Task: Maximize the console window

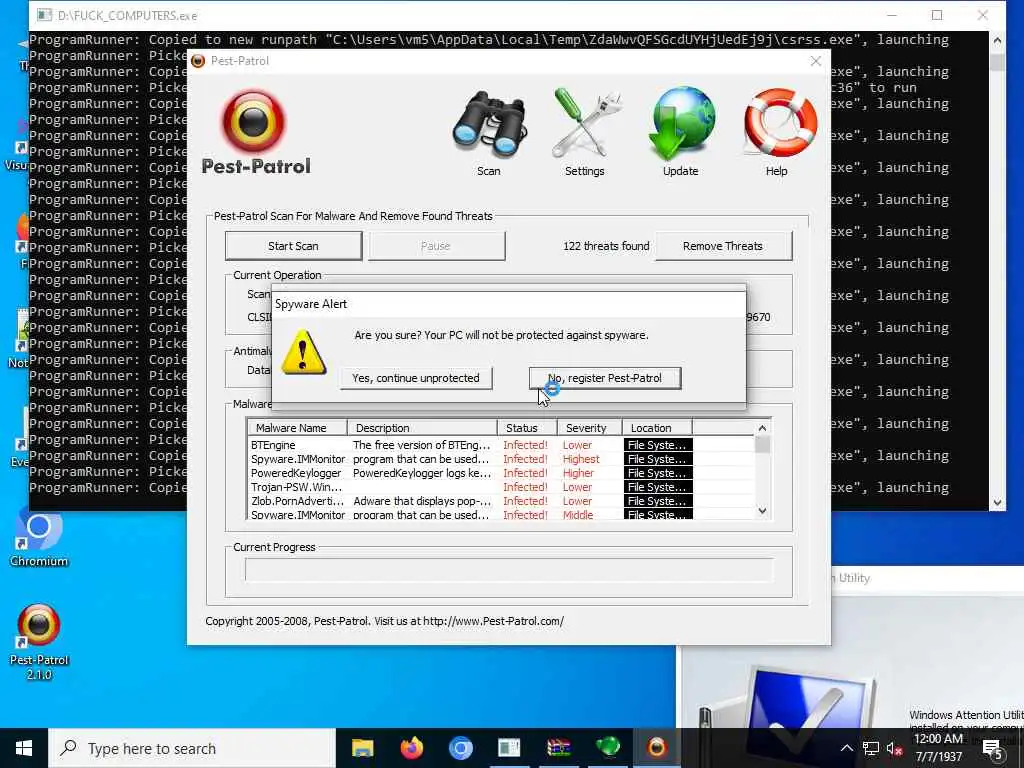Action: 937,15
